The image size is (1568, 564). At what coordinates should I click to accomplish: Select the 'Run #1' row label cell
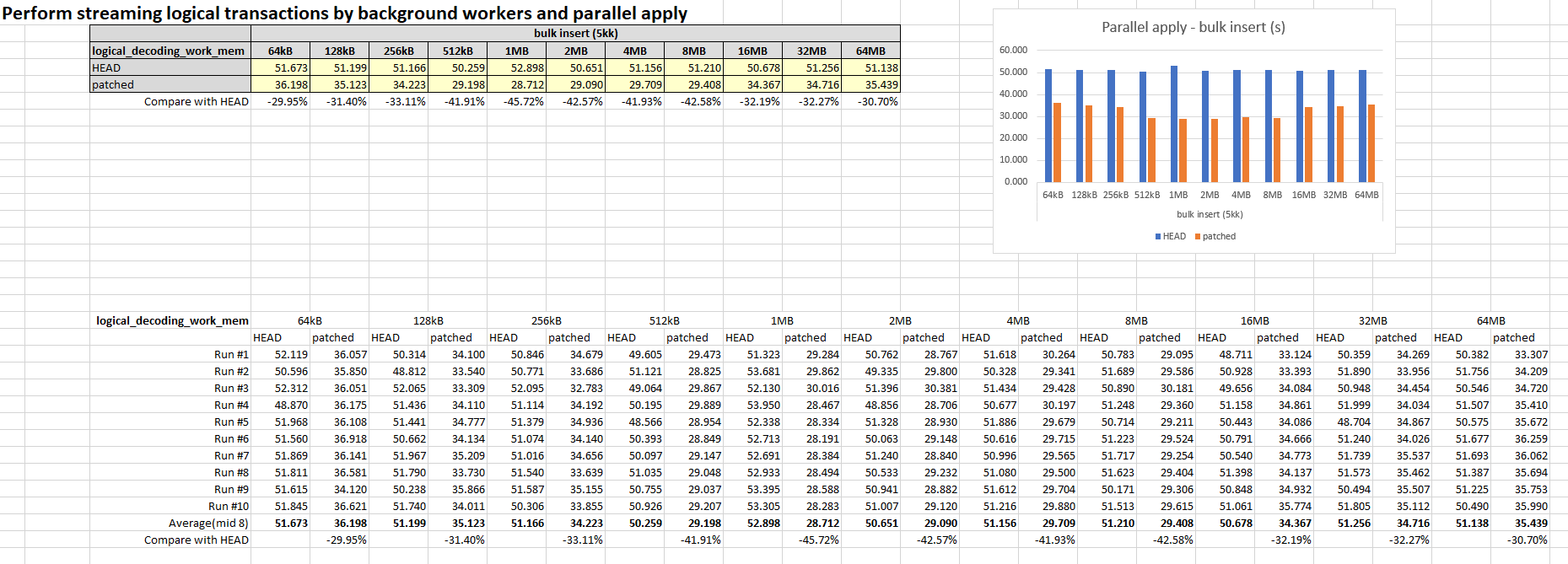pyautogui.click(x=230, y=355)
